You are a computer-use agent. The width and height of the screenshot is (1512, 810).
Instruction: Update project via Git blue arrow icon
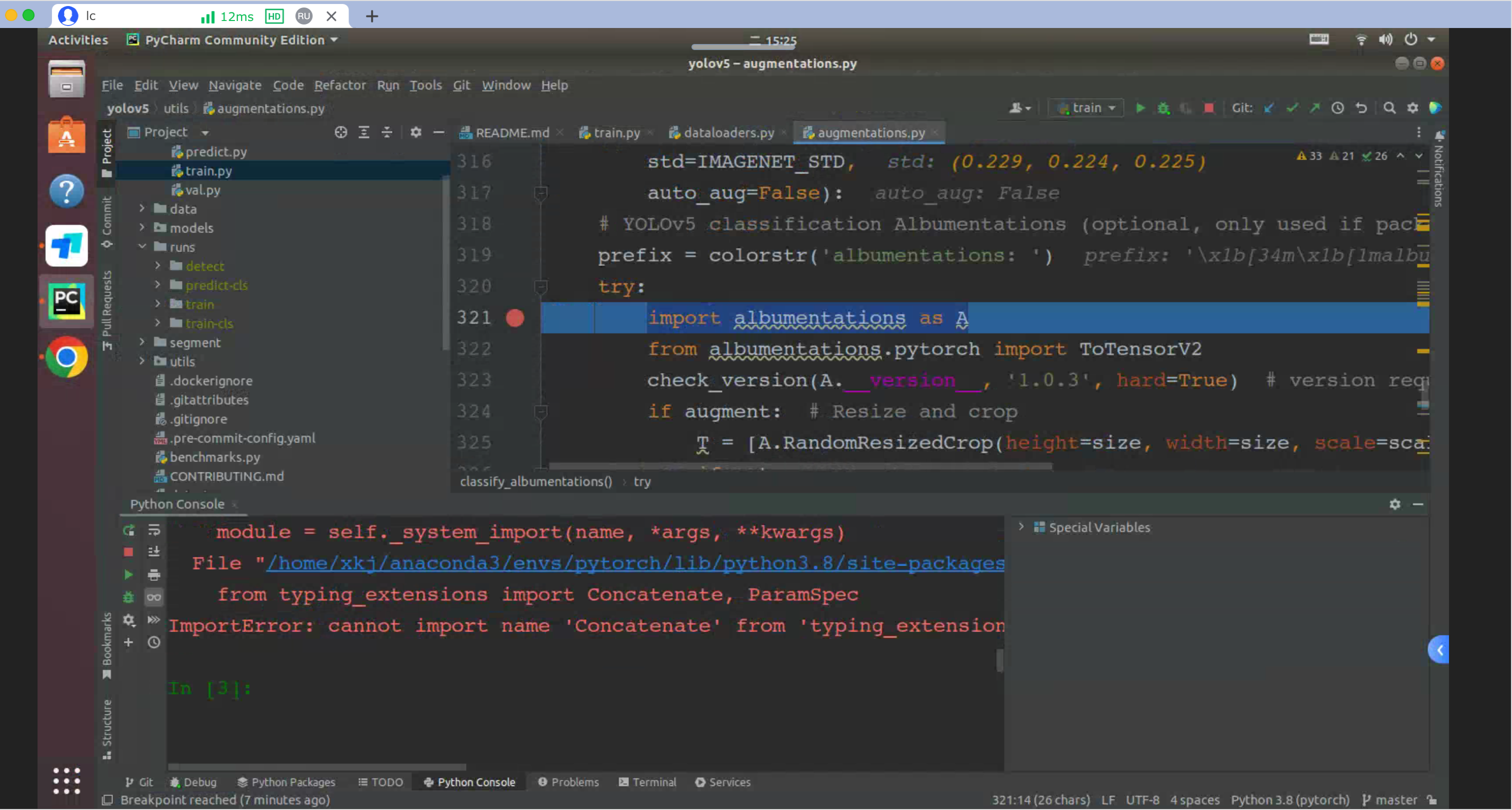click(1269, 108)
